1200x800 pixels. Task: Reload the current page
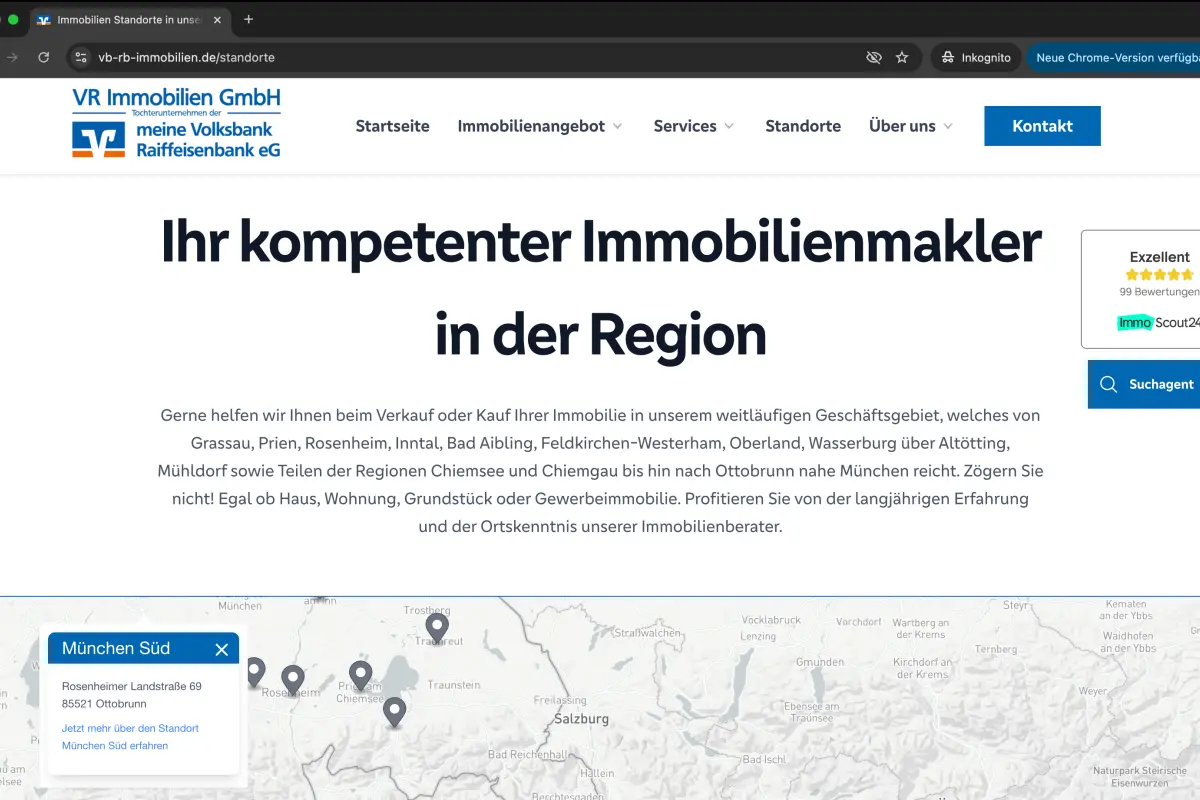tap(44, 58)
